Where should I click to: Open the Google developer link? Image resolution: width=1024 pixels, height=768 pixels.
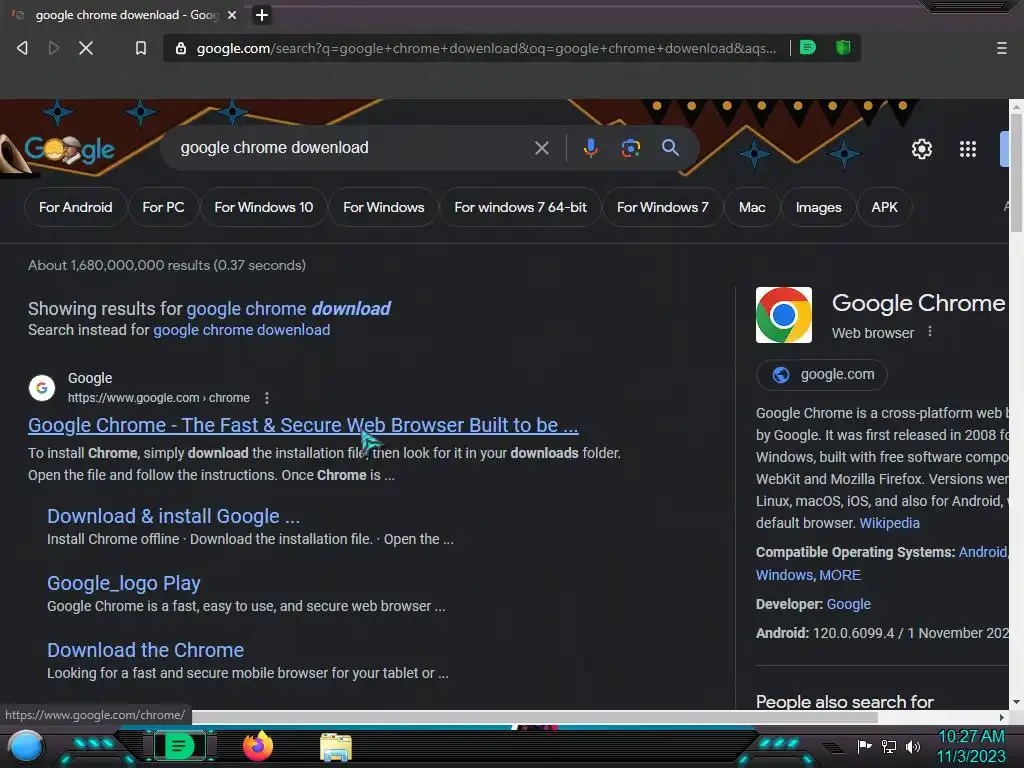tap(848, 604)
